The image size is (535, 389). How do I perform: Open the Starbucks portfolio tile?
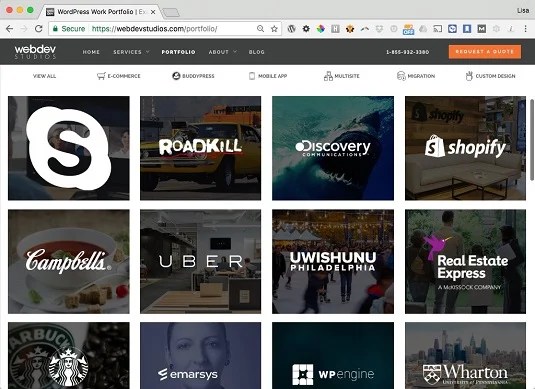pyautogui.click(x=69, y=356)
